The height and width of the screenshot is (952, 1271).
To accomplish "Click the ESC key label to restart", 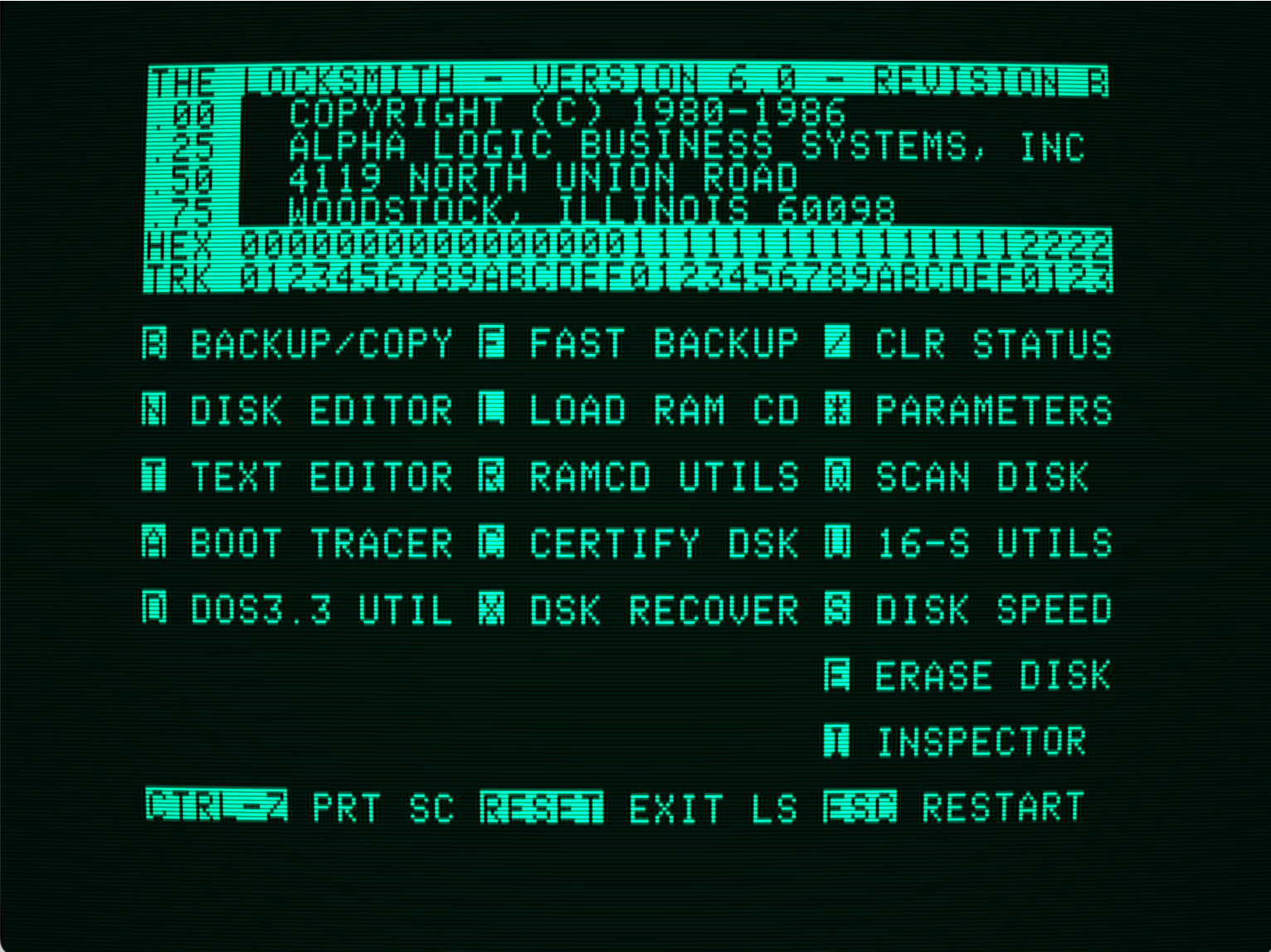I will [860, 807].
